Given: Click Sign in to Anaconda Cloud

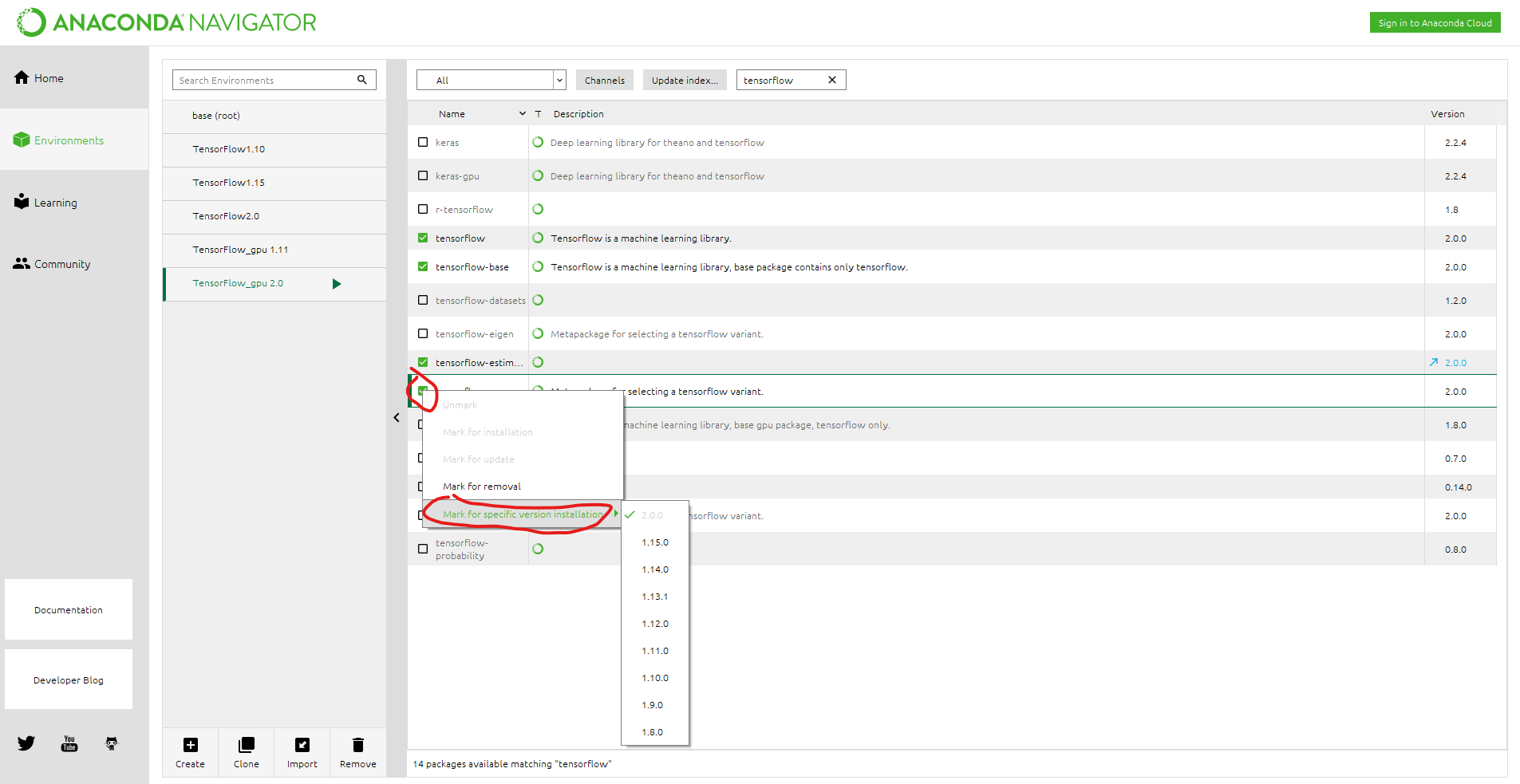Looking at the screenshot, I should tap(1435, 22).
